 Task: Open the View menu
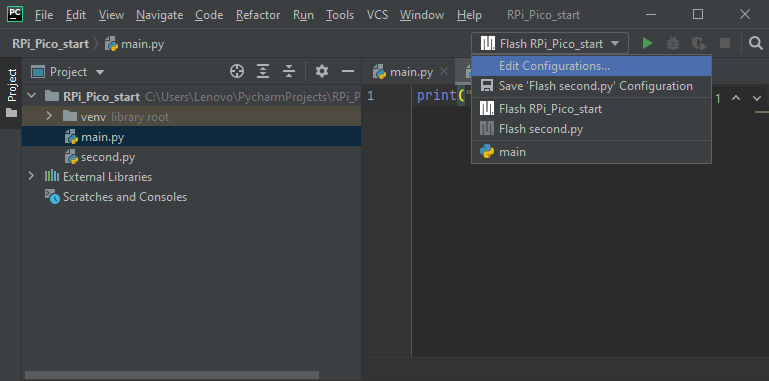coord(111,15)
